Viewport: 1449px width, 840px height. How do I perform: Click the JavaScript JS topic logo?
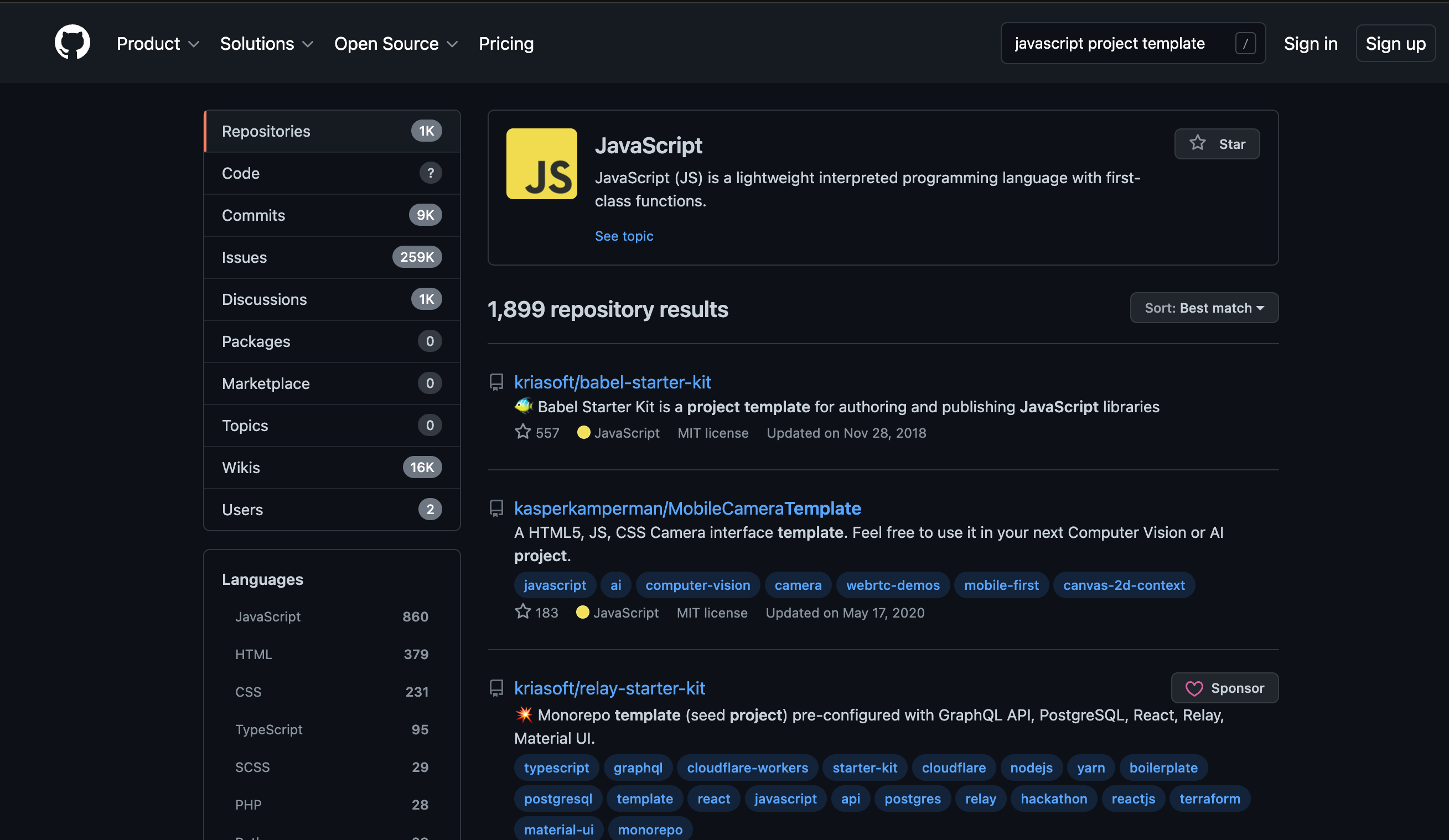point(541,163)
